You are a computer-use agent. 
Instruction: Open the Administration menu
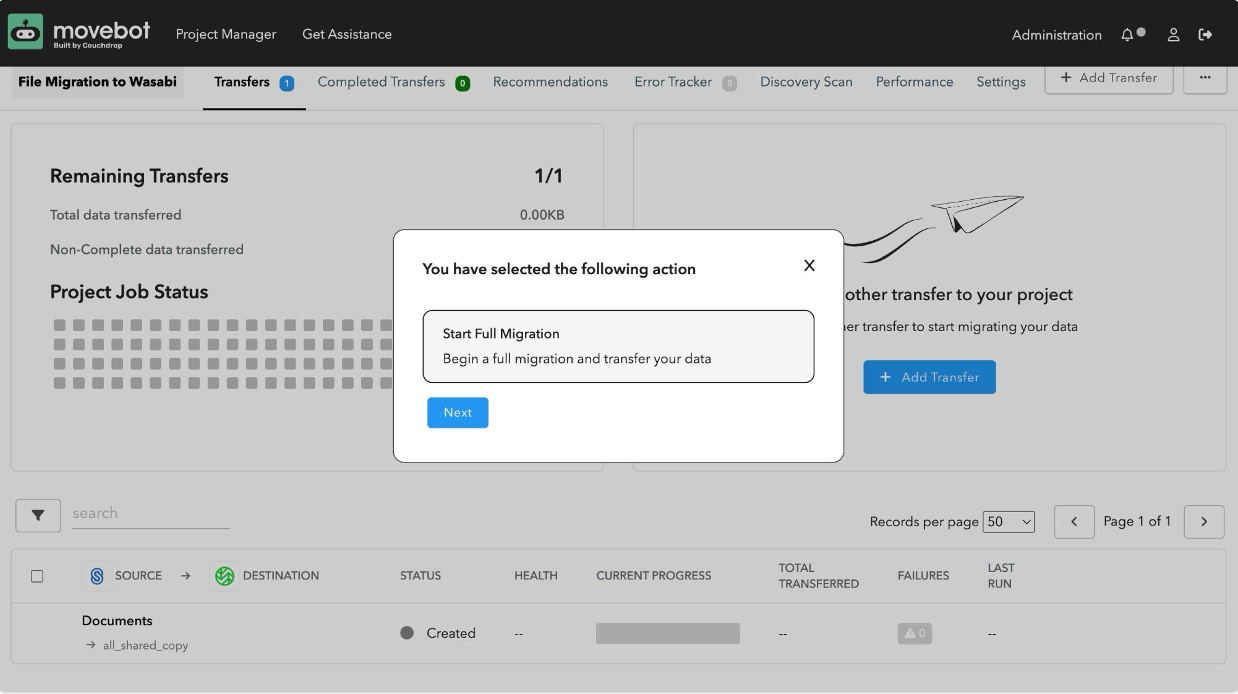1057,35
